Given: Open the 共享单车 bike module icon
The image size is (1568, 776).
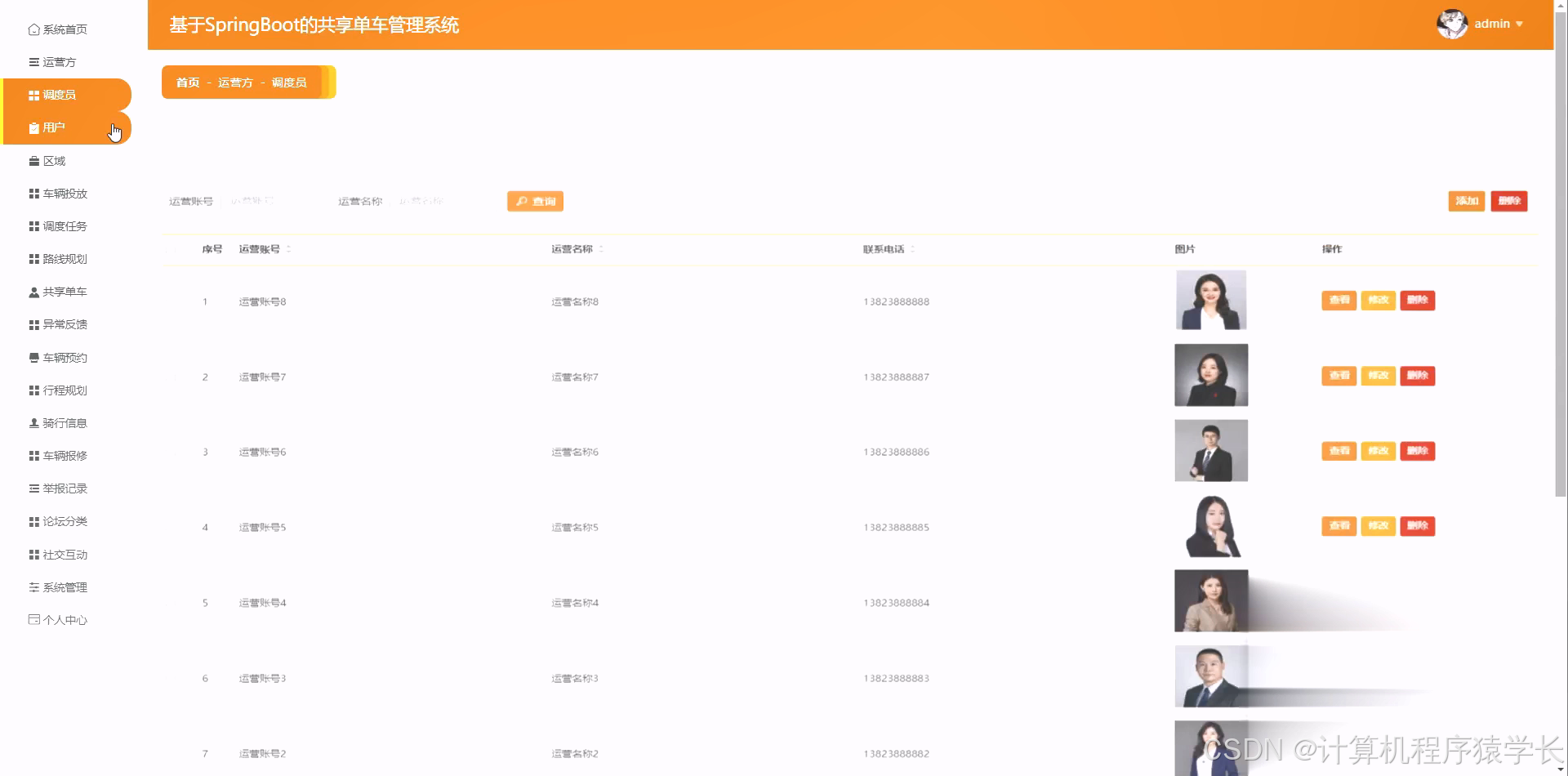Looking at the screenshot, I should [x=33, y=291].
